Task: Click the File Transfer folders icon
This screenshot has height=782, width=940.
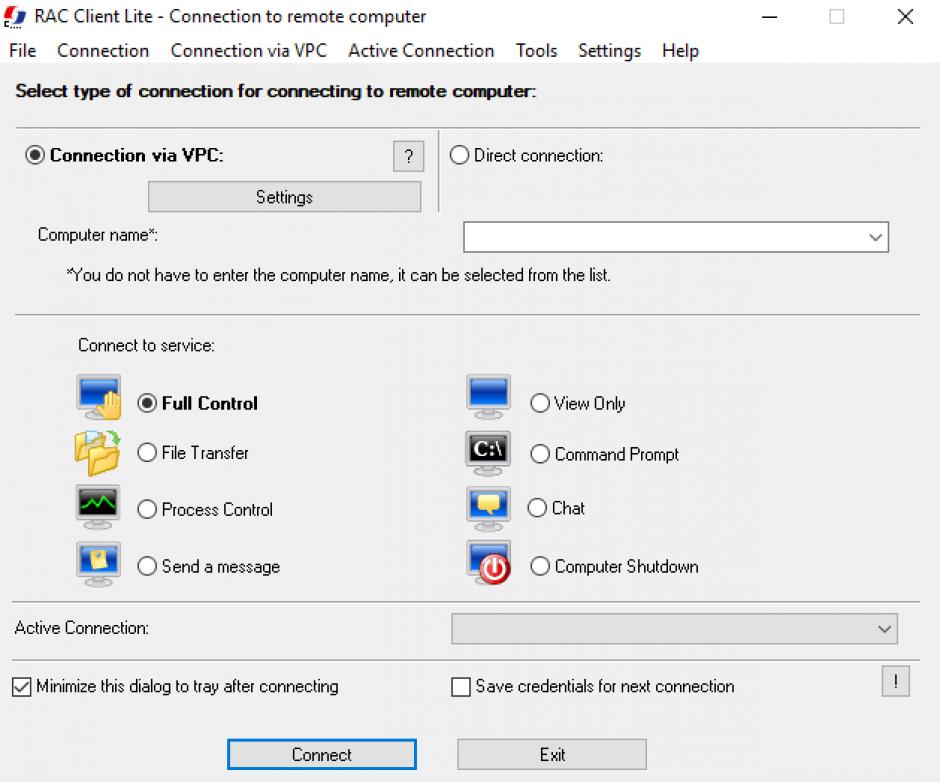Action: click(x=97, y=451)
